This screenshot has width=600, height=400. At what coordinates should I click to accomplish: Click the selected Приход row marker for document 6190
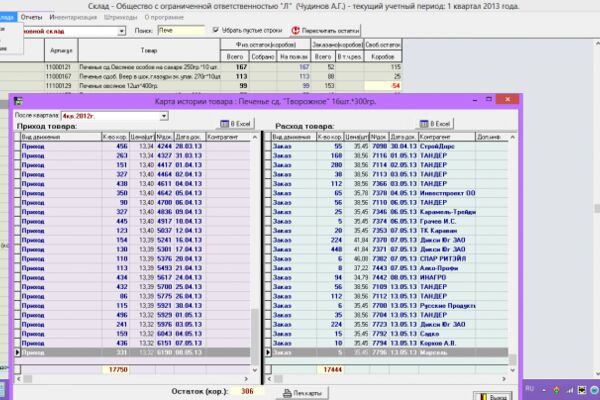pyautogui.click(x=17, y=352)
